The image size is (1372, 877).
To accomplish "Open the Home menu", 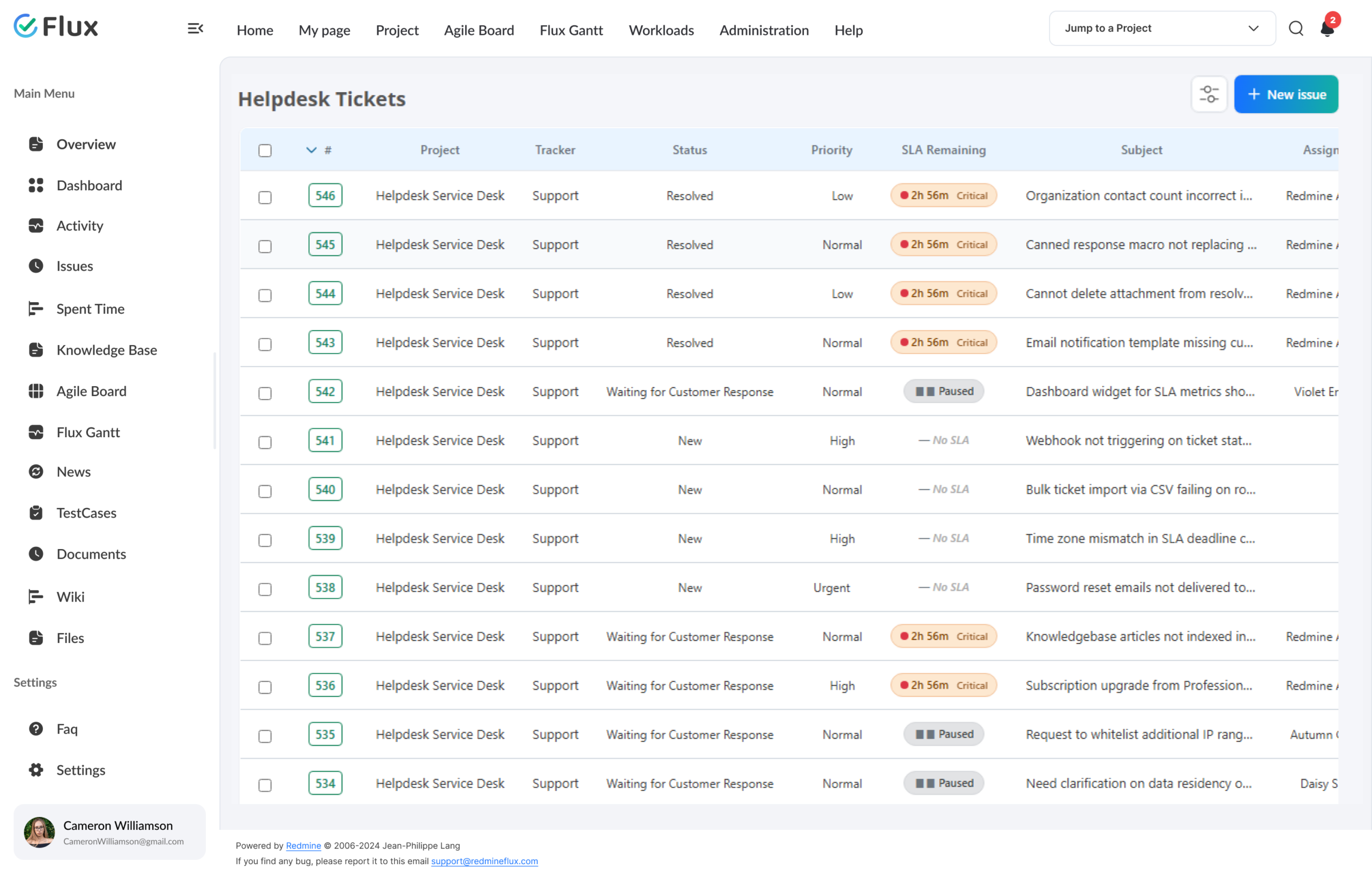I will tap(255, 30).
